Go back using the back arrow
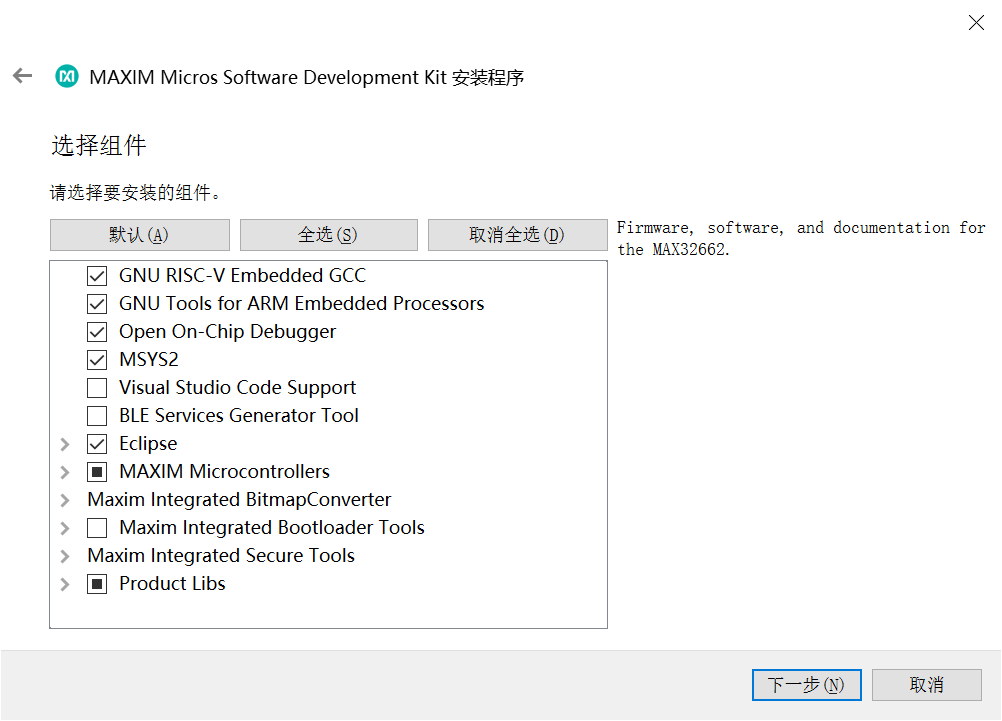 [x=22, y=76]
